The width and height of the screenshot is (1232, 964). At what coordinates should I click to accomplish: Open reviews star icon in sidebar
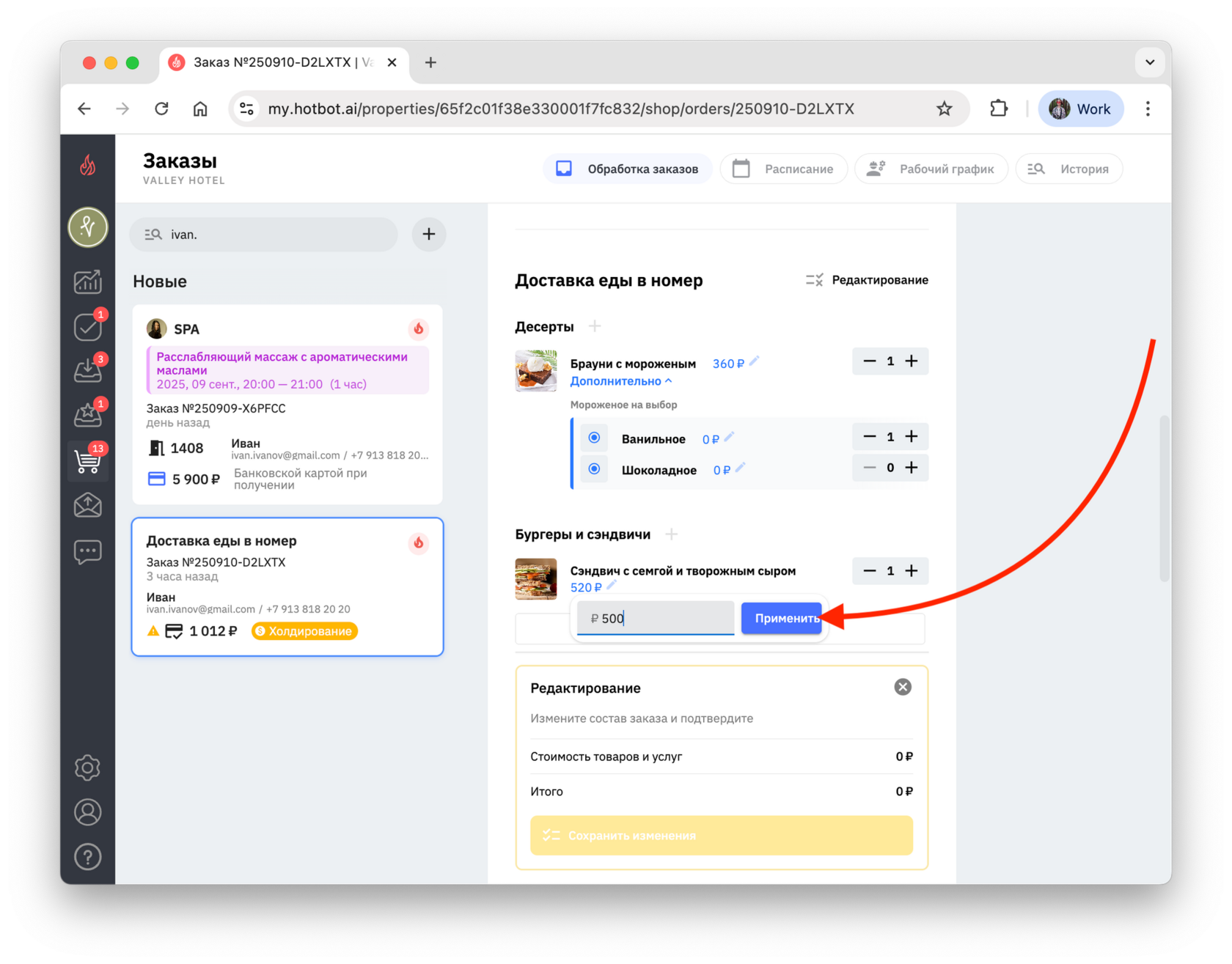pyautogui.click(x=88, y=415)
